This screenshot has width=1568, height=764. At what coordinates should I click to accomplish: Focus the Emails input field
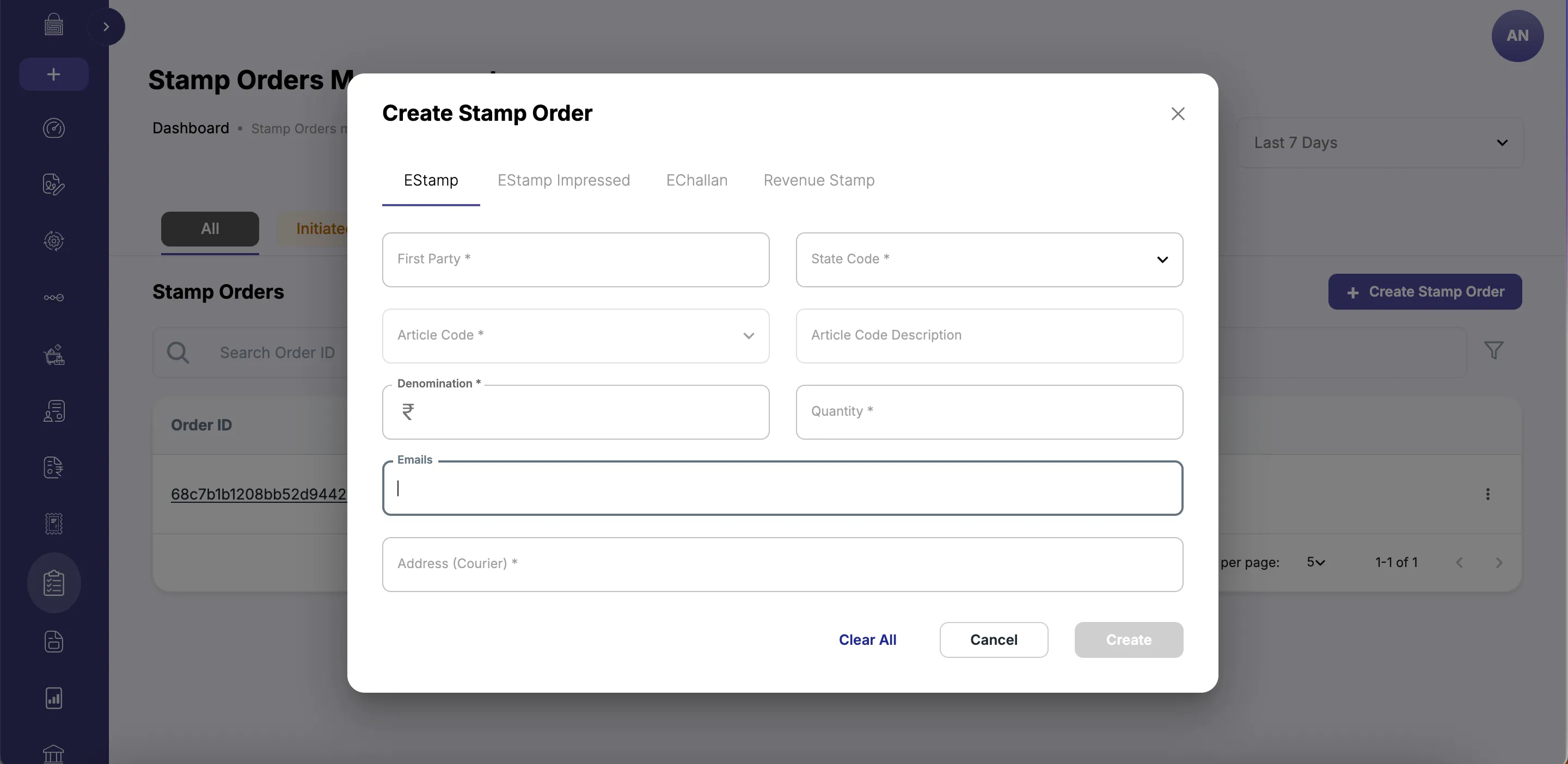783,488
